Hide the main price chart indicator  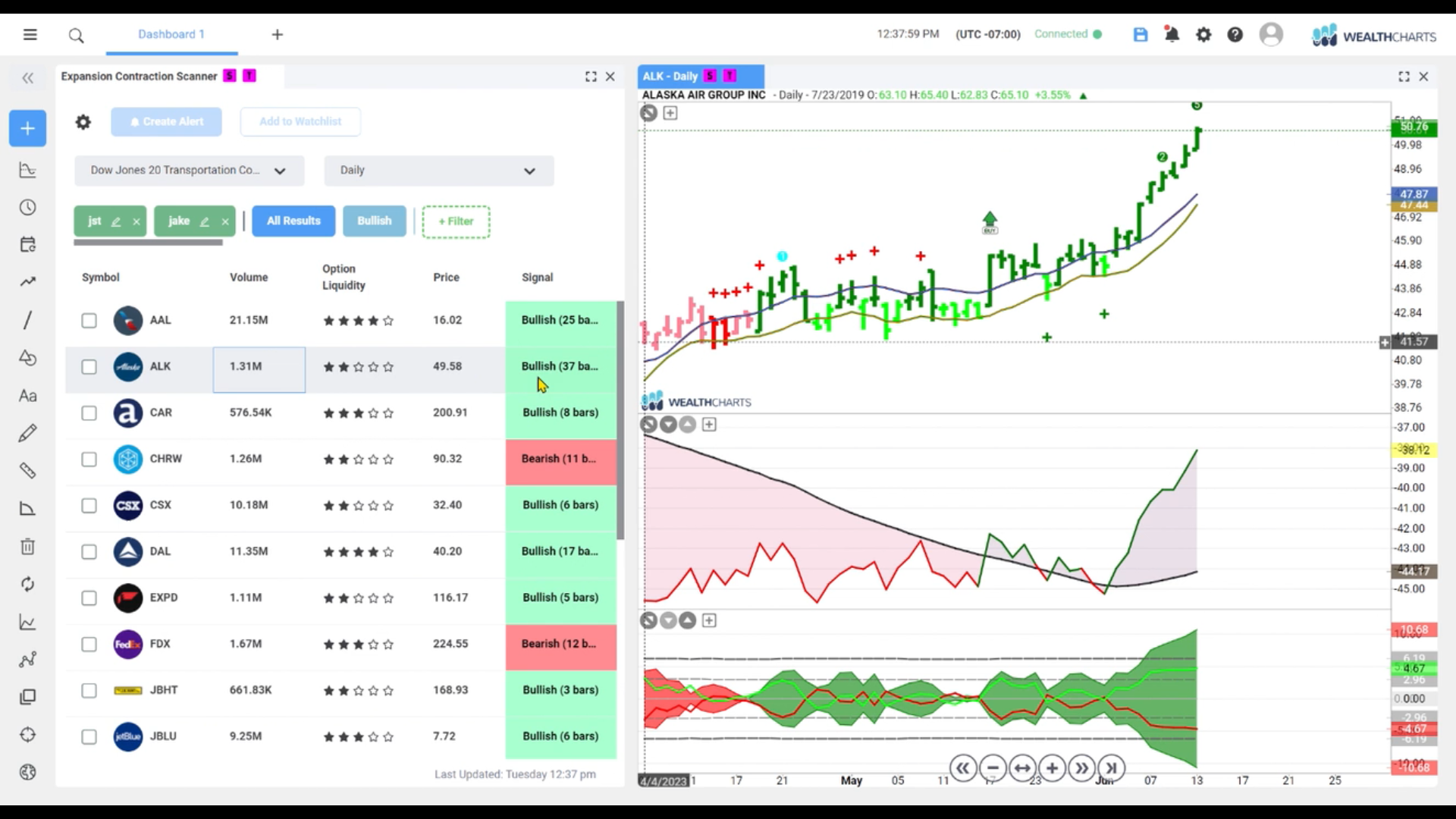point(648,113)
